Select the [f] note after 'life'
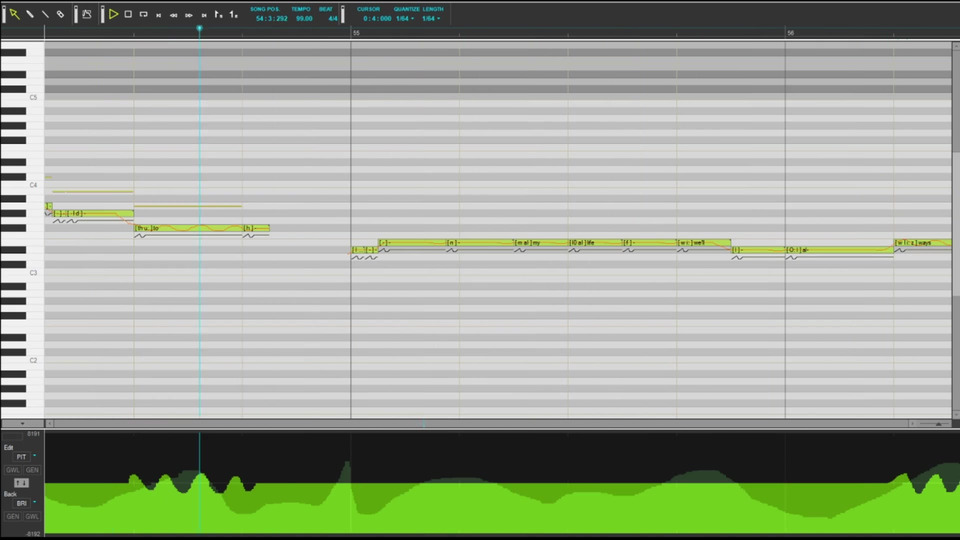The width and height of the screenshot is (960, 540). [650, 242]
